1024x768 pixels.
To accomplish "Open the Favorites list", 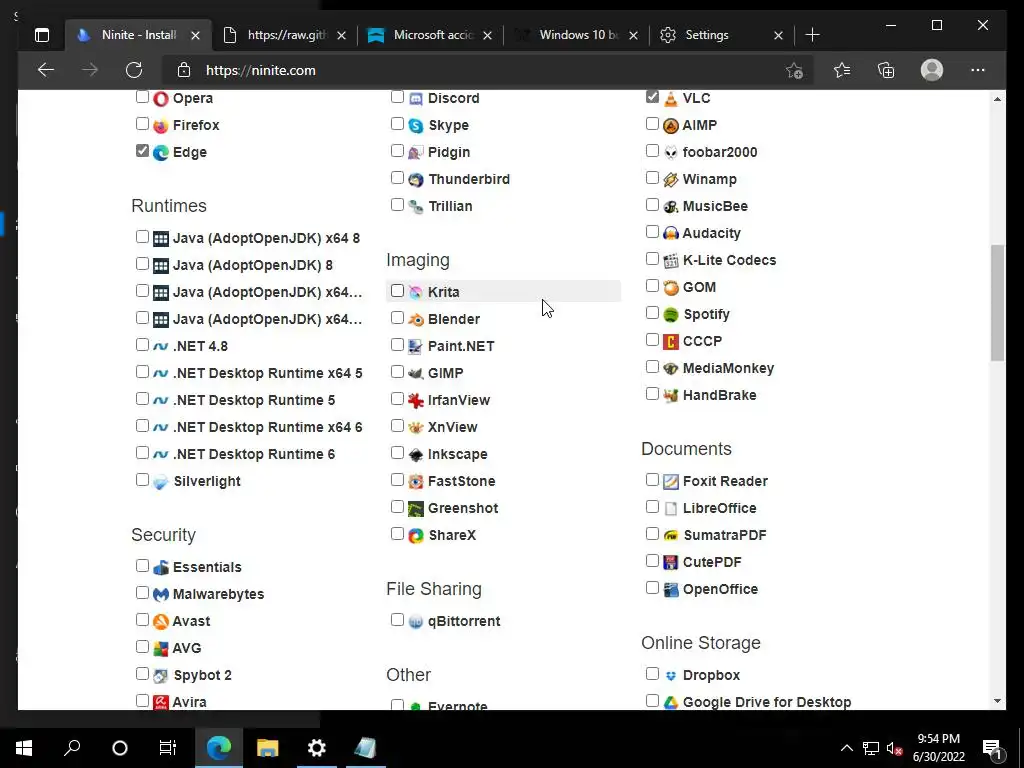I will [x=842, y=70].
